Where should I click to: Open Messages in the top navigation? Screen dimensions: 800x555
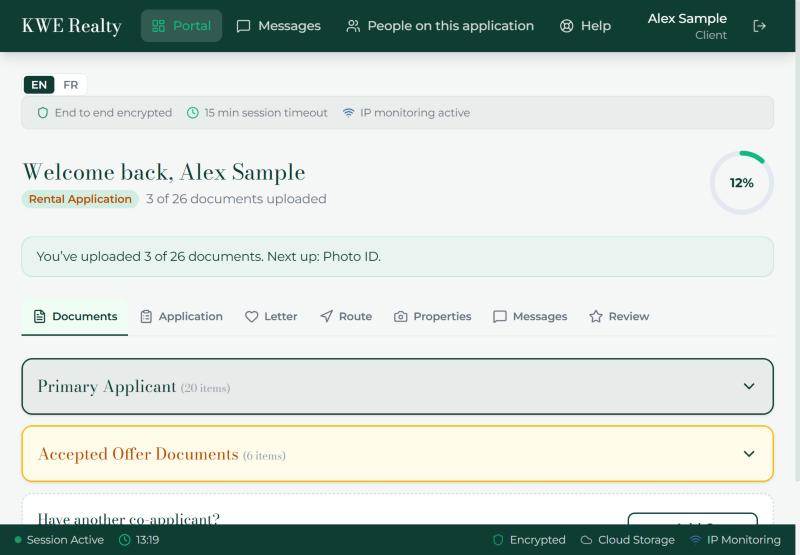tap(279, 26)
